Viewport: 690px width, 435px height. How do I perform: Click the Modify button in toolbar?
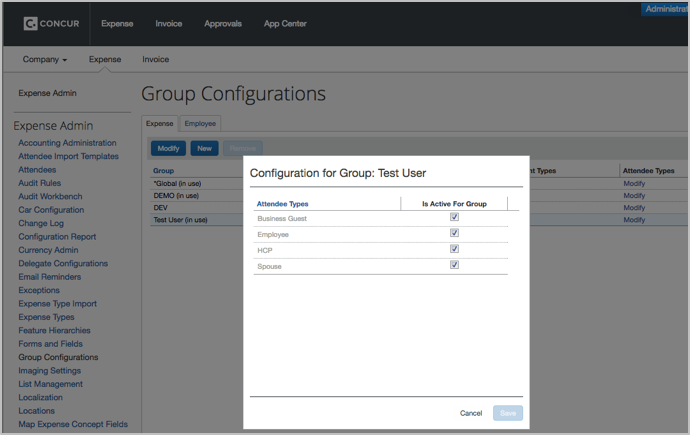(x=168, y=148)
